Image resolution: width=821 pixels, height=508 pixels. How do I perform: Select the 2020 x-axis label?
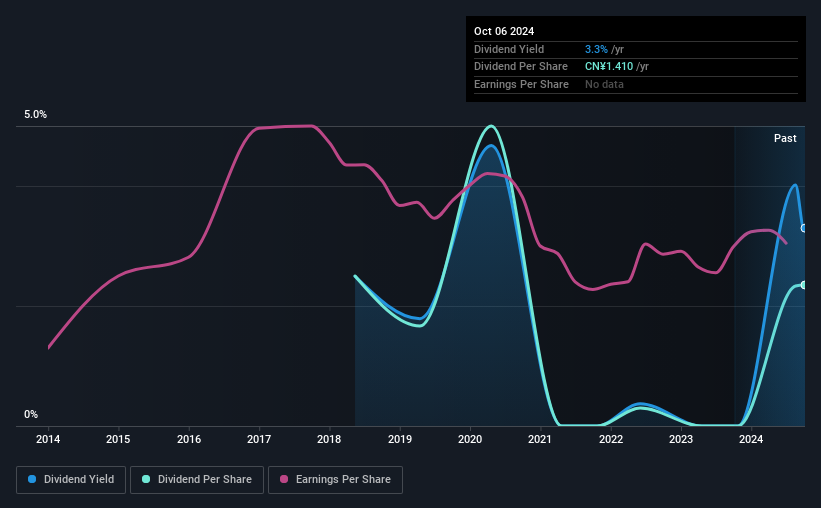(x=470, y=439)
